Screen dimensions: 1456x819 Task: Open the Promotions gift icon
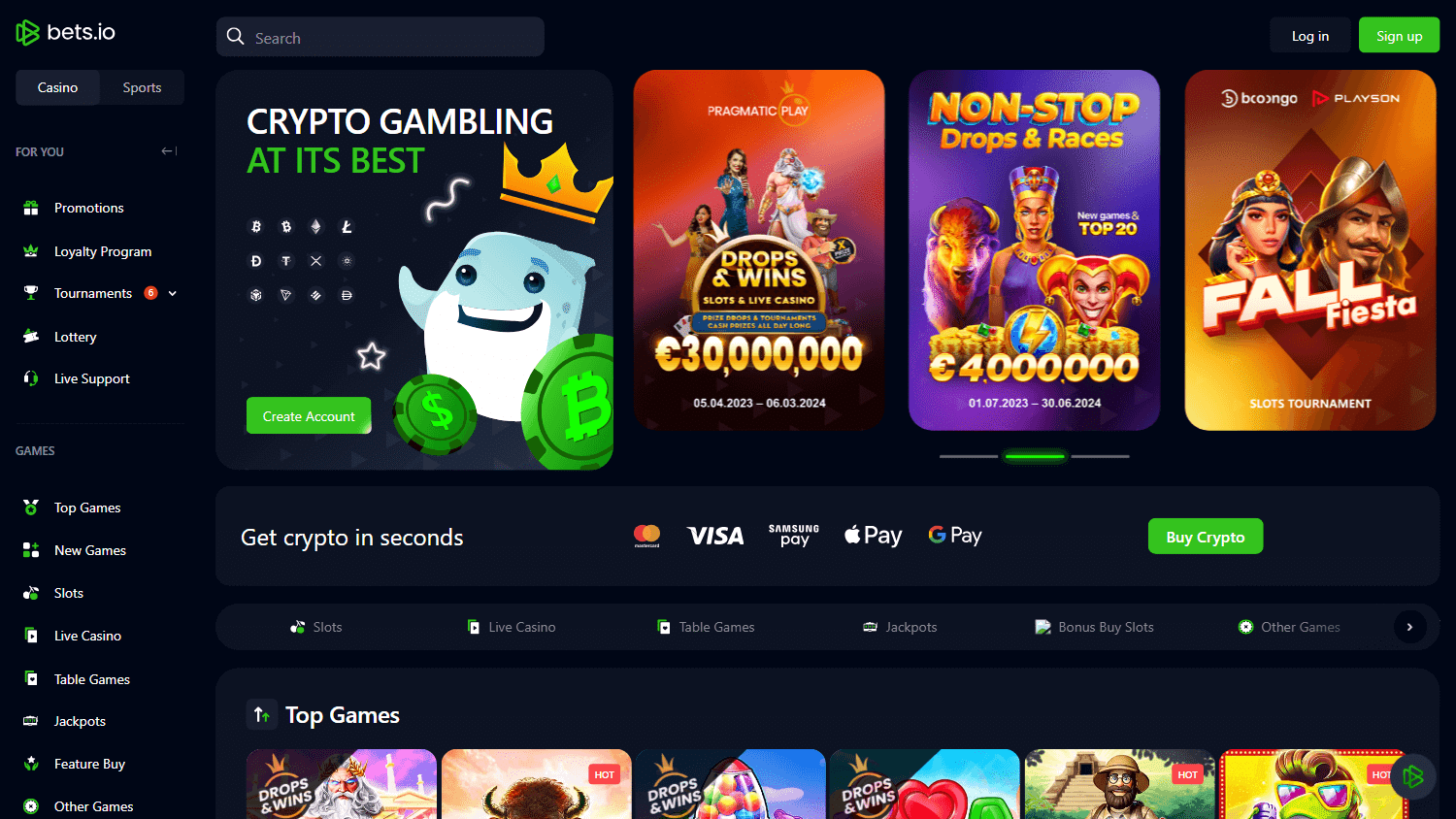tap(31, 208)
